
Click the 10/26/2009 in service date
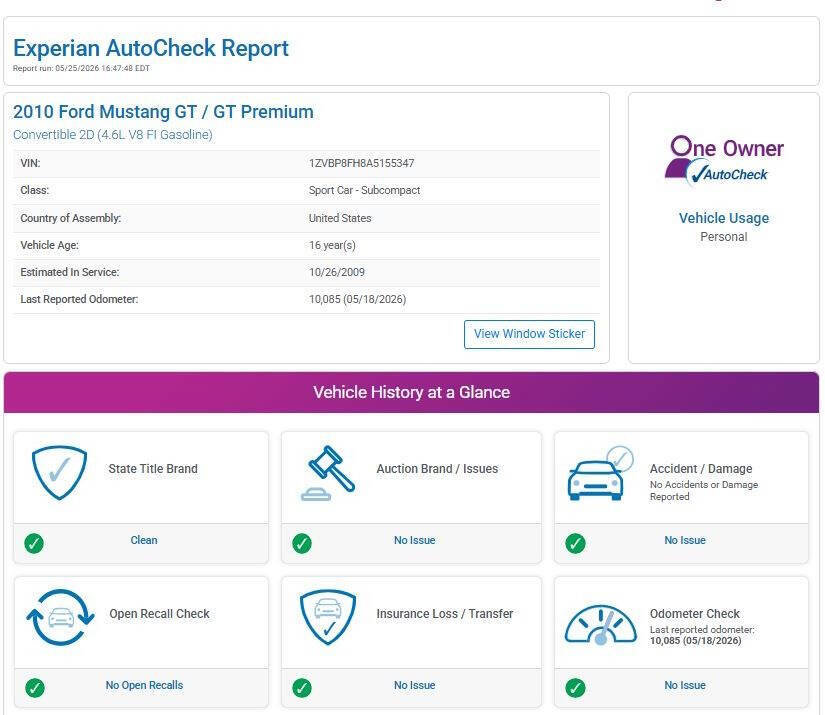click(337, 272)
